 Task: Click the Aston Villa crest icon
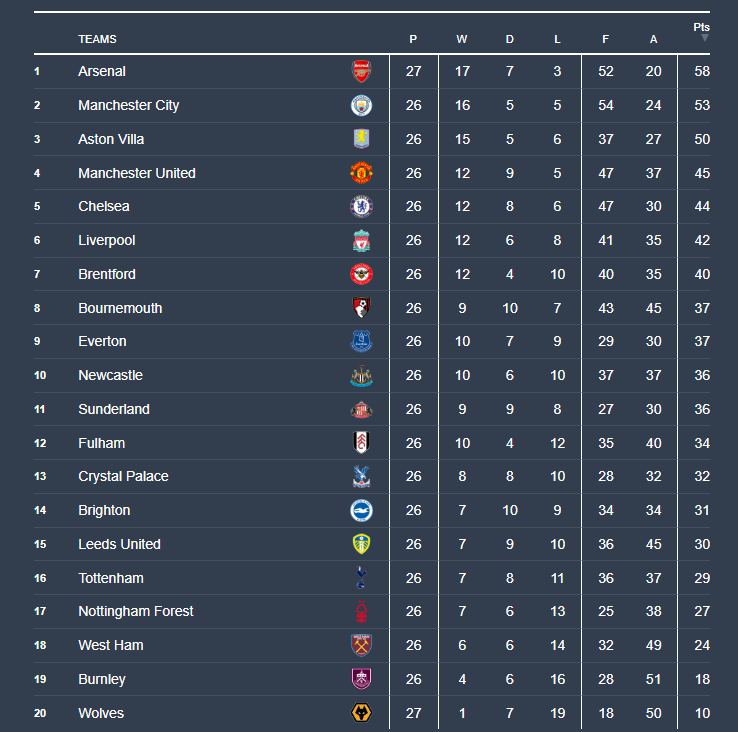pyautogui.click(x=361, y=139)
